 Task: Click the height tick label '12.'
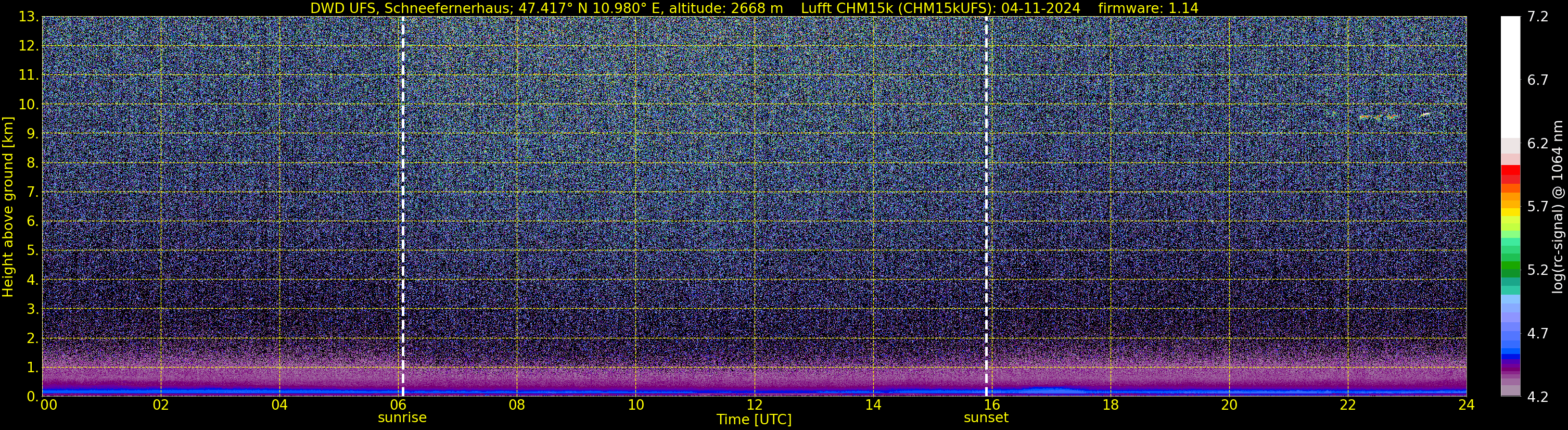click(29, 46)
